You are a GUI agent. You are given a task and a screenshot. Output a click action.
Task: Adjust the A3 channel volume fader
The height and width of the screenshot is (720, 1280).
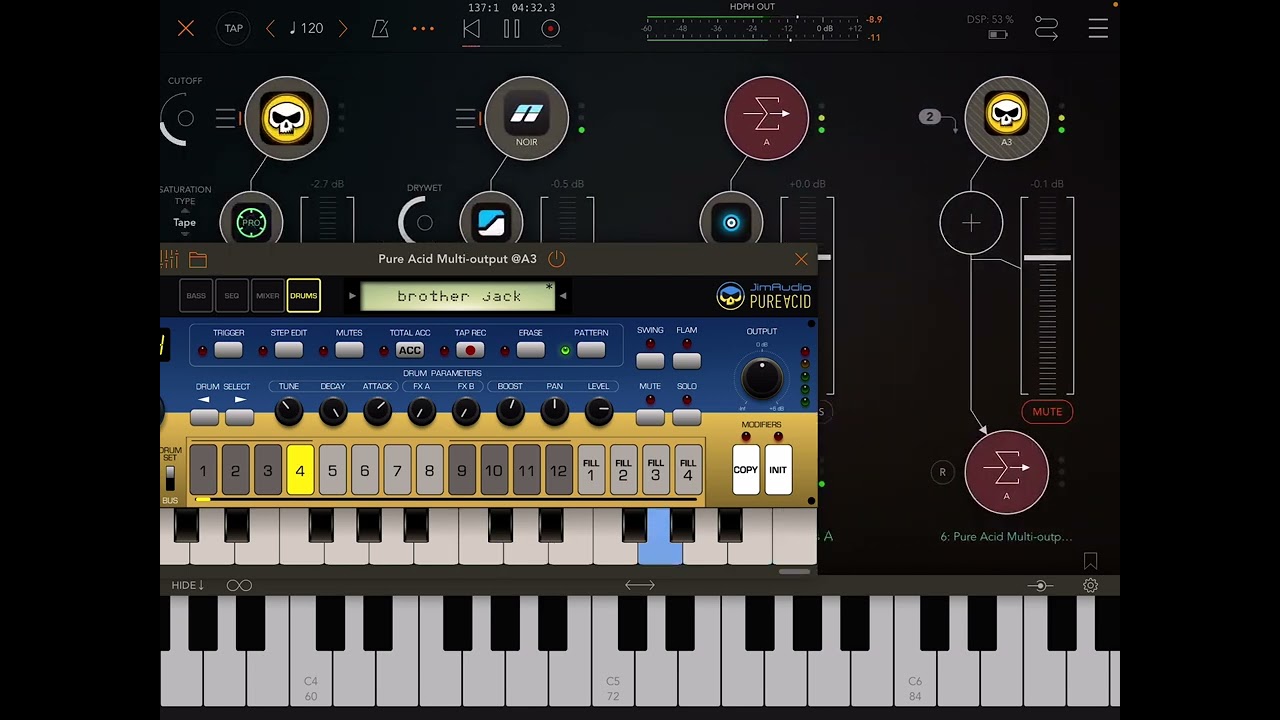click(x=1047, y=259)
